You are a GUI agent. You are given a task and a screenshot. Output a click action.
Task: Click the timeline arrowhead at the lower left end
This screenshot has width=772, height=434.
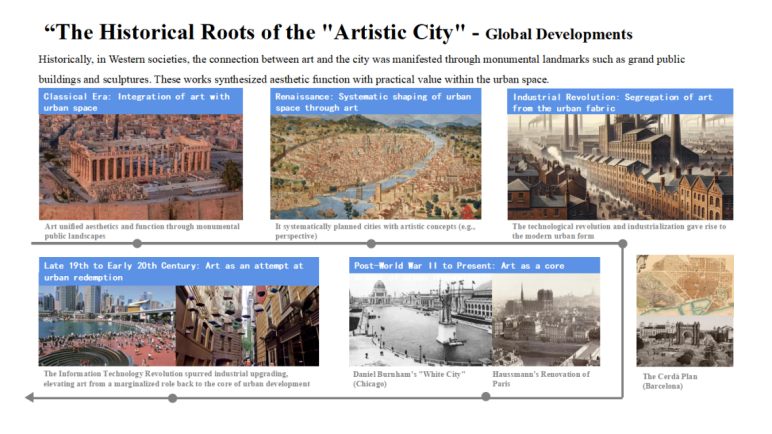pyautogui.click(x=30, y=398)
